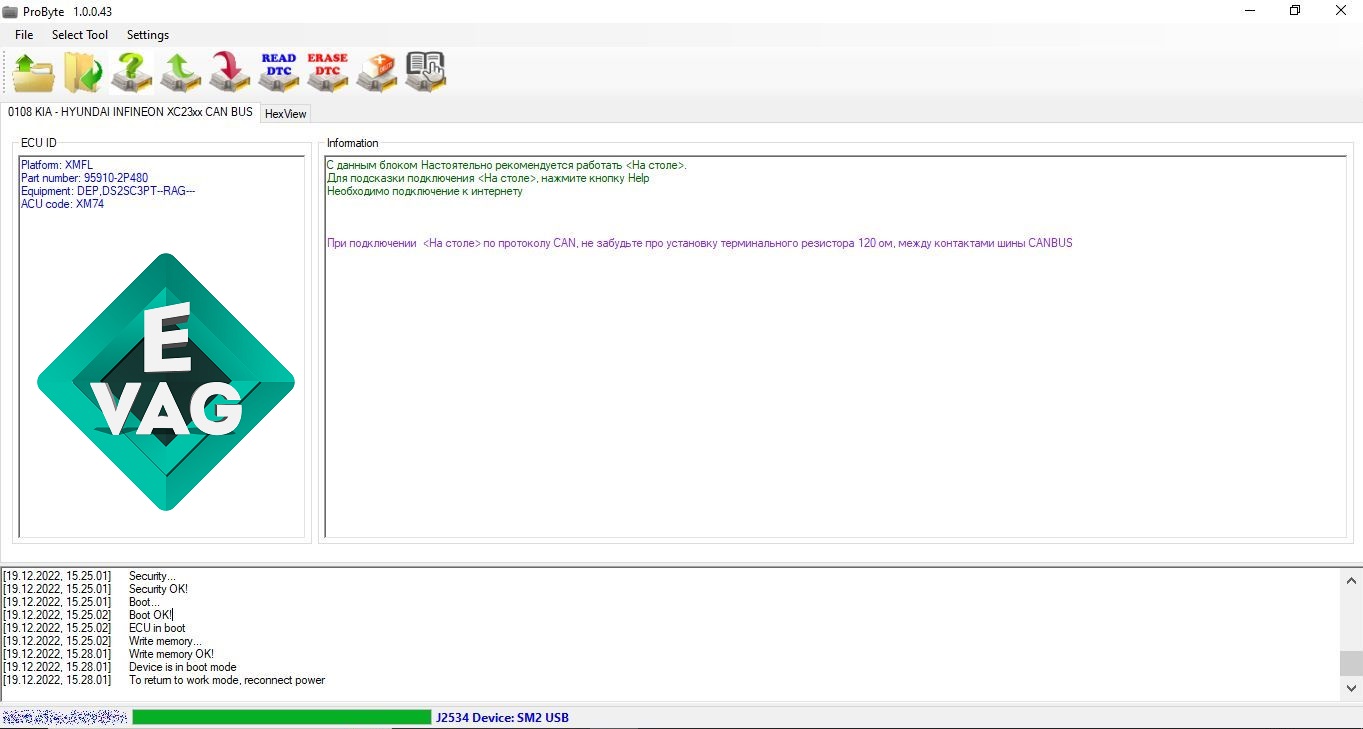Image resolution: width=1363 pixels, height=729 pixels.
Task: Minimize the ProByte window
Action: click(x=1249, y=11)
